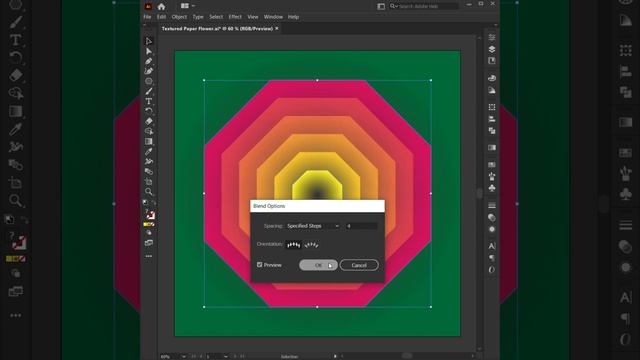Viewport: 640px width, 360px height.
Task: Open the Window menu
Action: [273, 17]
